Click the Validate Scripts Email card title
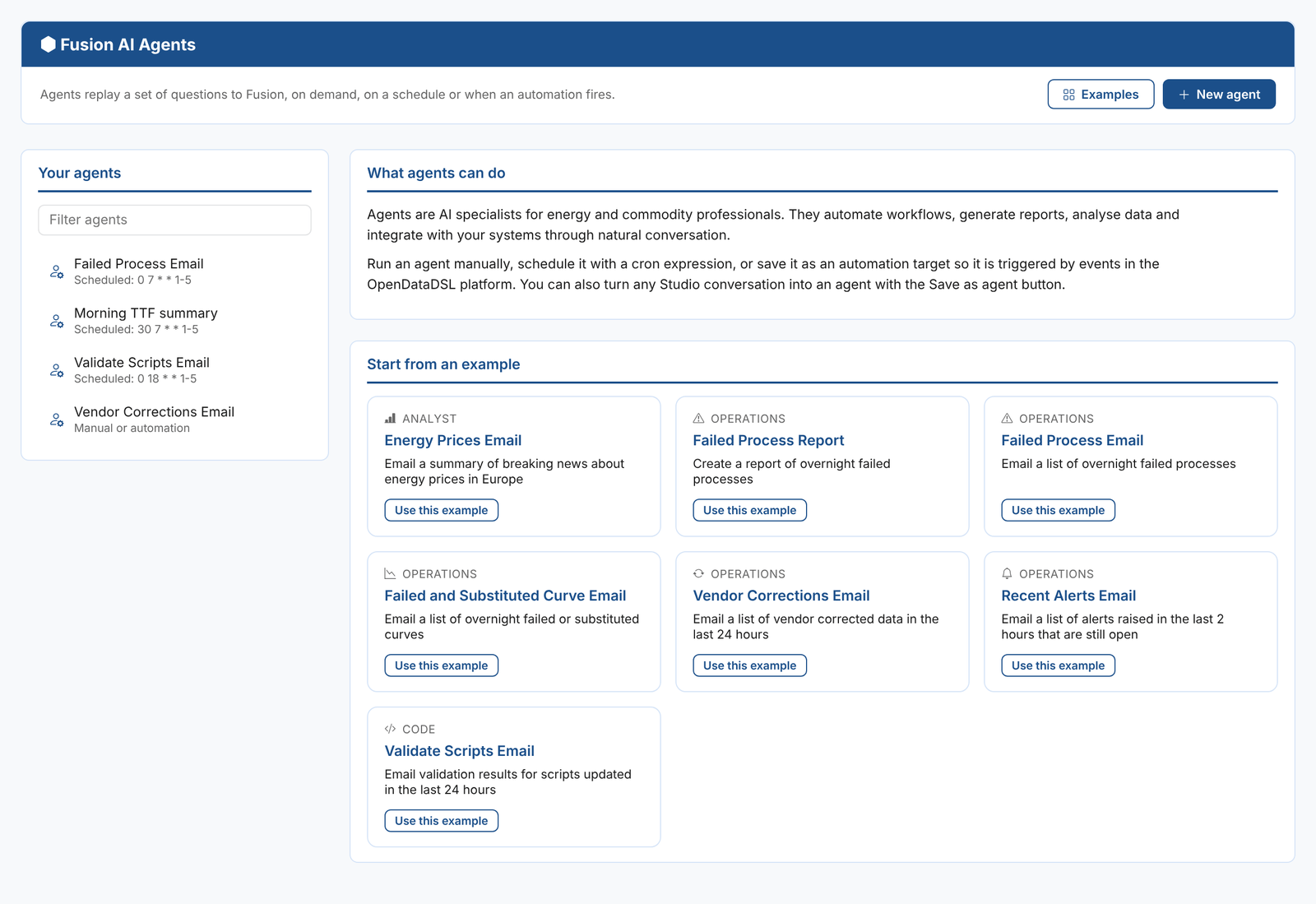This screenshot has height=904, width=1316. [x=459, y=751]
